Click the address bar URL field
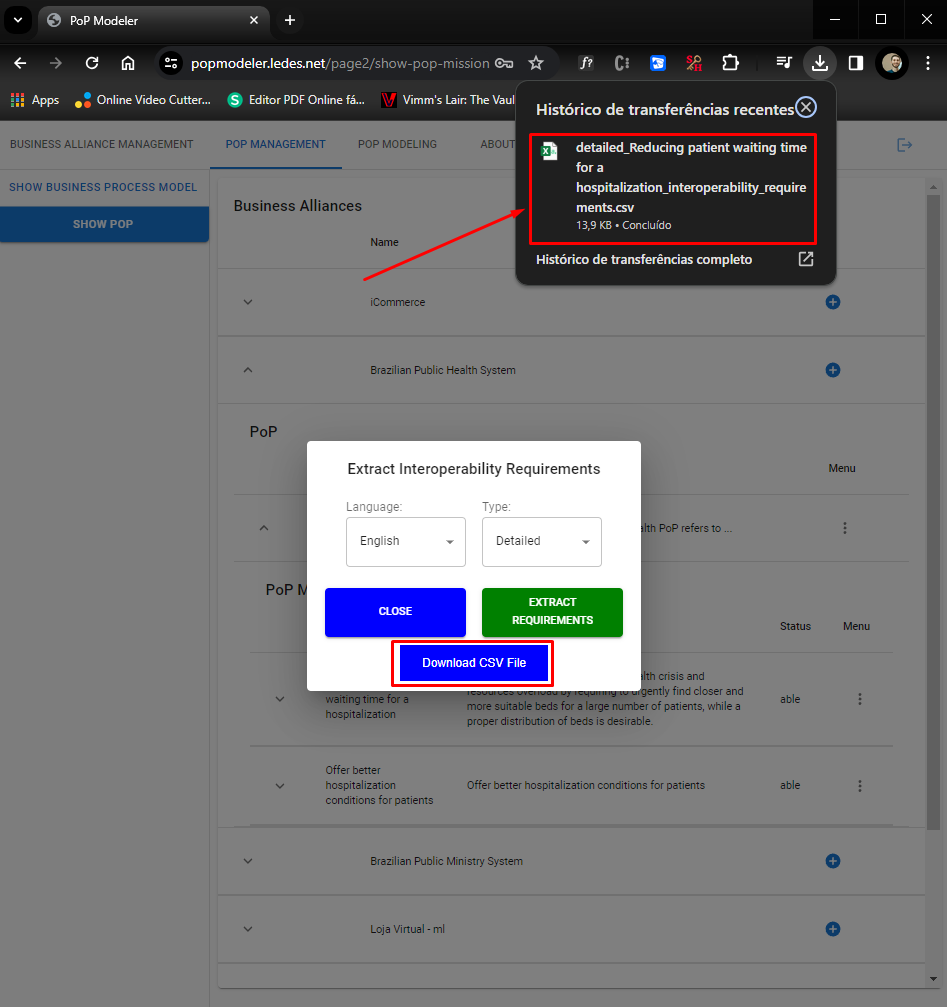947x1007 pixels. point(340,63)
